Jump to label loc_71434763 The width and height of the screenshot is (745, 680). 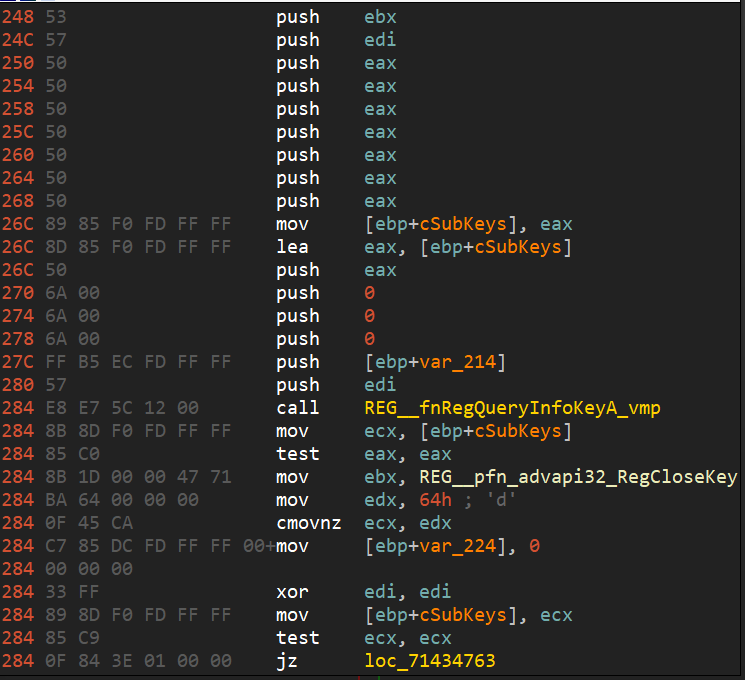pyautogui.click(x=430, y=661)
